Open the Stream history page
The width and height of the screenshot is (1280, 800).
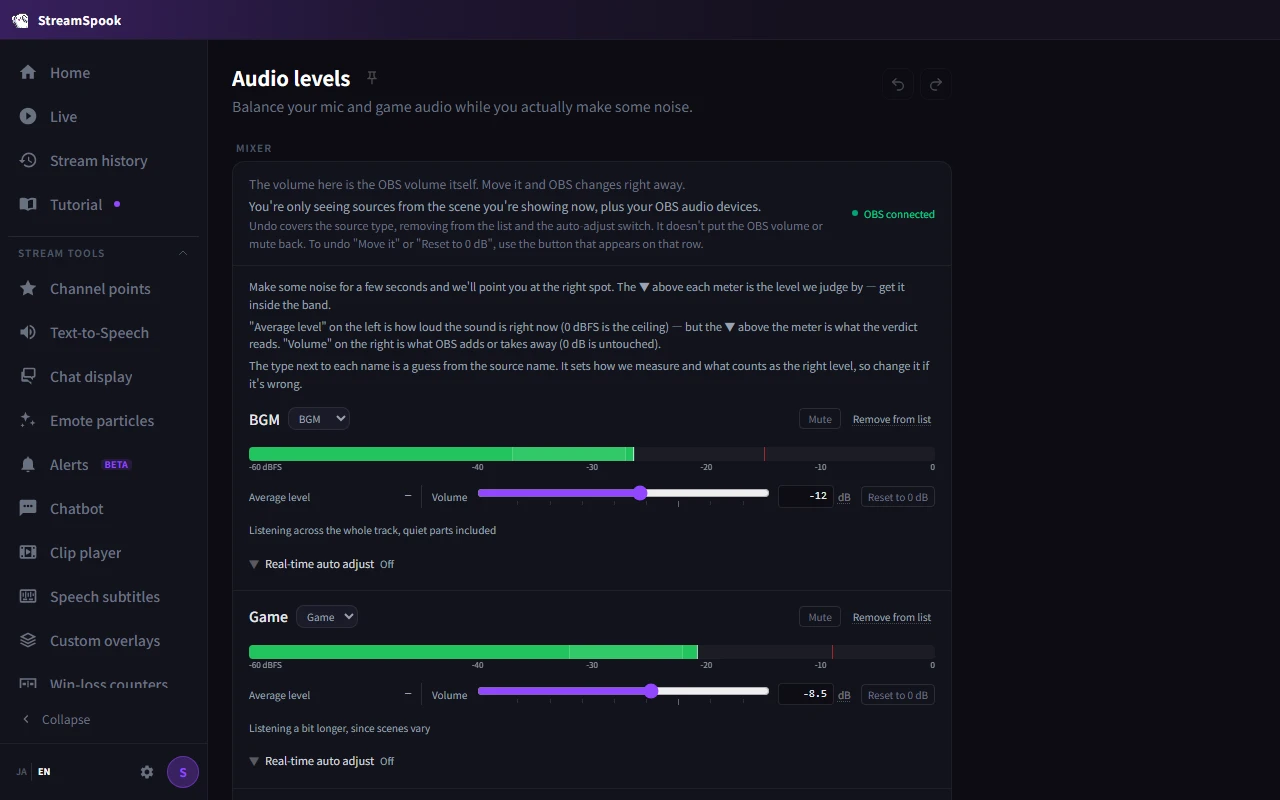pos(104,160)
